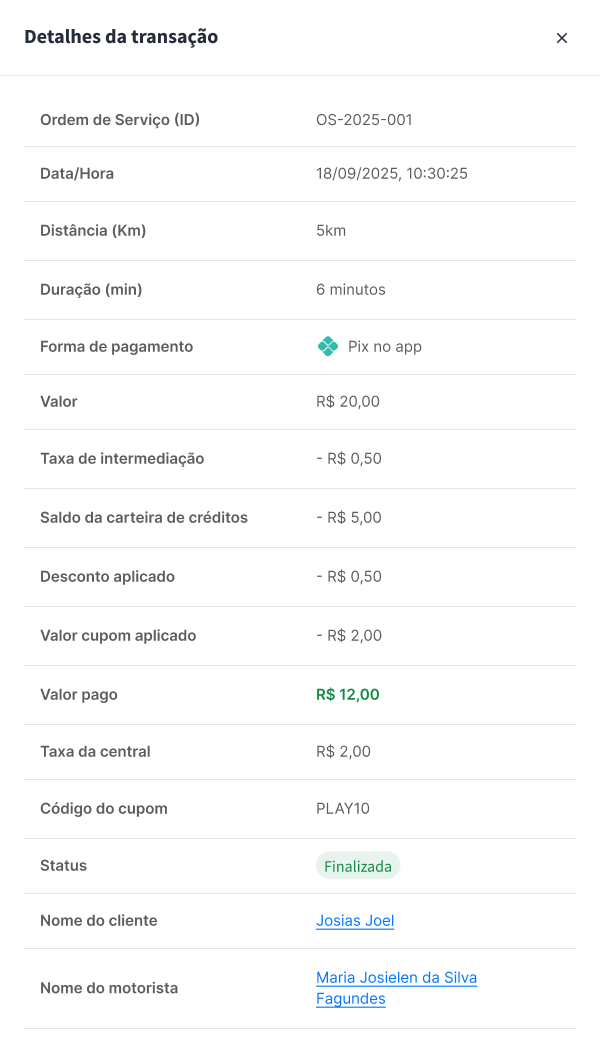Click the Pix payment icon

click(328, 347)
